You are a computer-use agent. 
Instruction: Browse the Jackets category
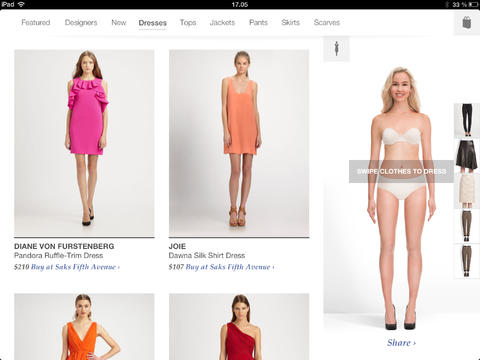222,22
